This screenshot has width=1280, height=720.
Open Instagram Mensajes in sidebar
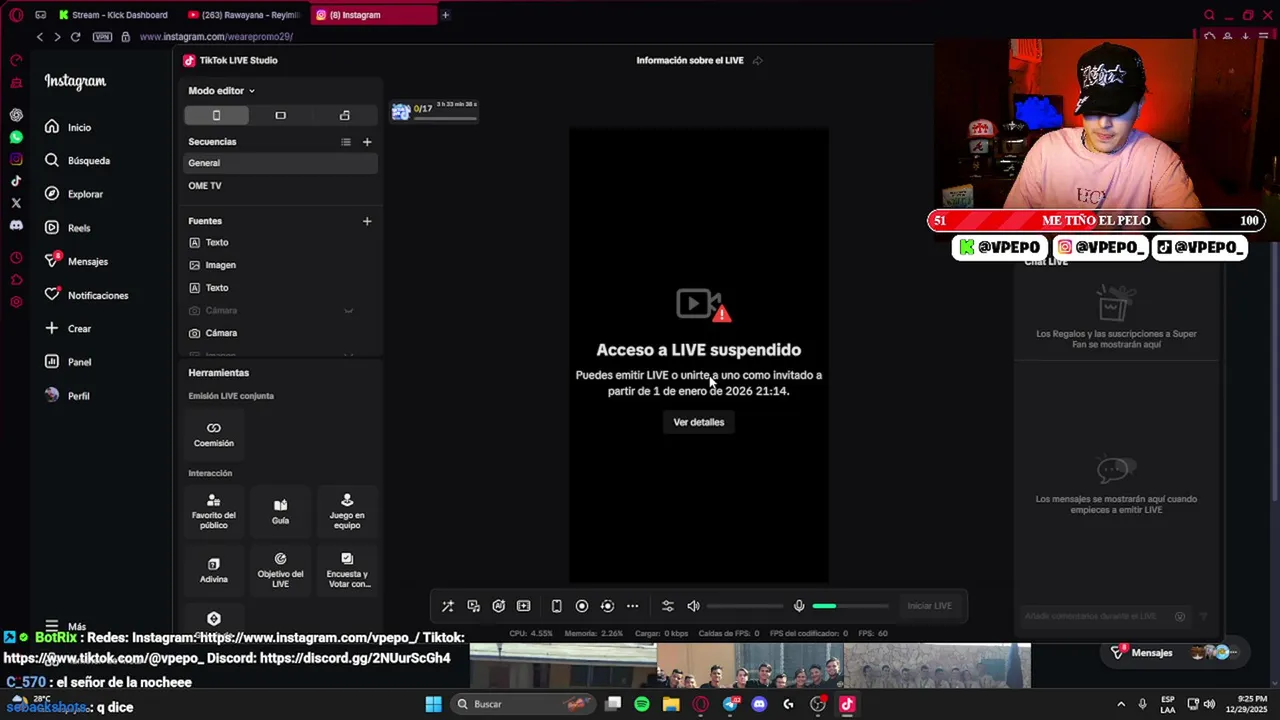[x=76, y=261]
